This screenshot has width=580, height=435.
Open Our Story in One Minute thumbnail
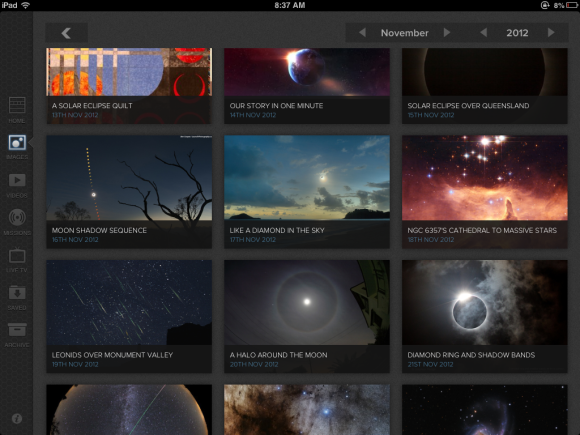307,86
